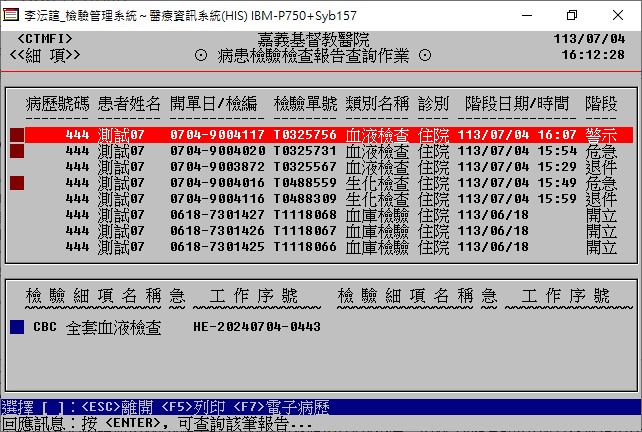Click the circle symbol left of the report title
The width and height of the screenshot is (642, 432).
200,56
